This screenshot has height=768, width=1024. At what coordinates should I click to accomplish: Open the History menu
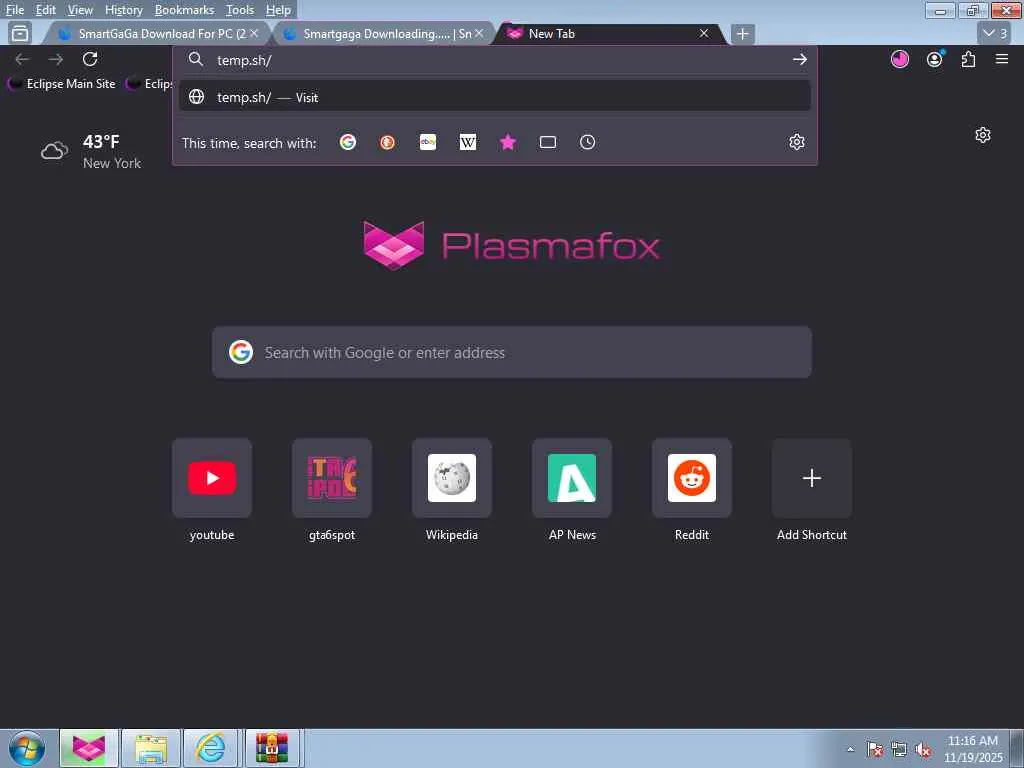[123, 10]
